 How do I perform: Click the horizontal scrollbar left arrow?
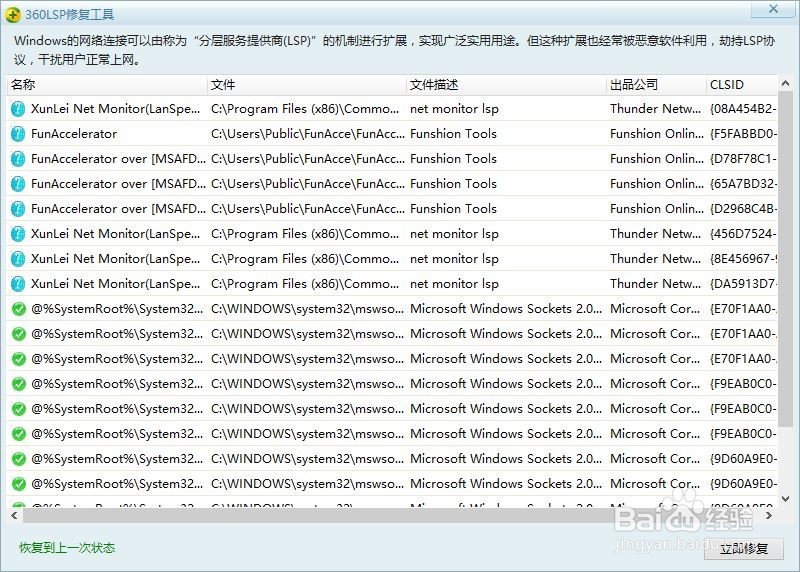(x=14, y=516)
